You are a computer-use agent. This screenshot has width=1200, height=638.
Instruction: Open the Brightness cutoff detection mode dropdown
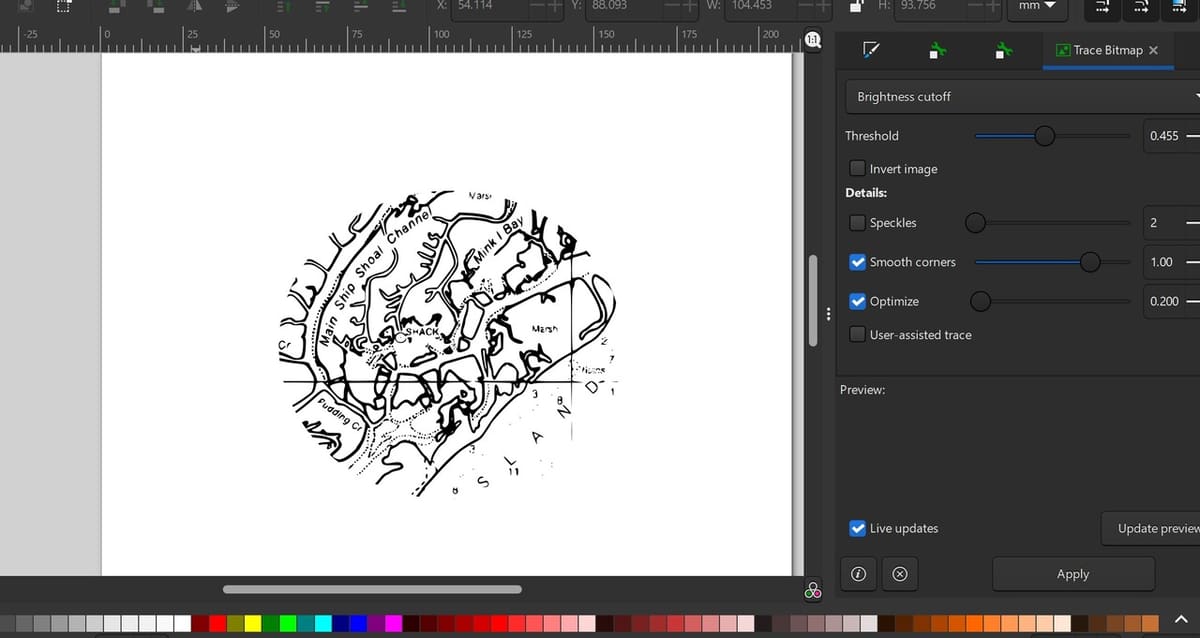[x=1020, y=96]
